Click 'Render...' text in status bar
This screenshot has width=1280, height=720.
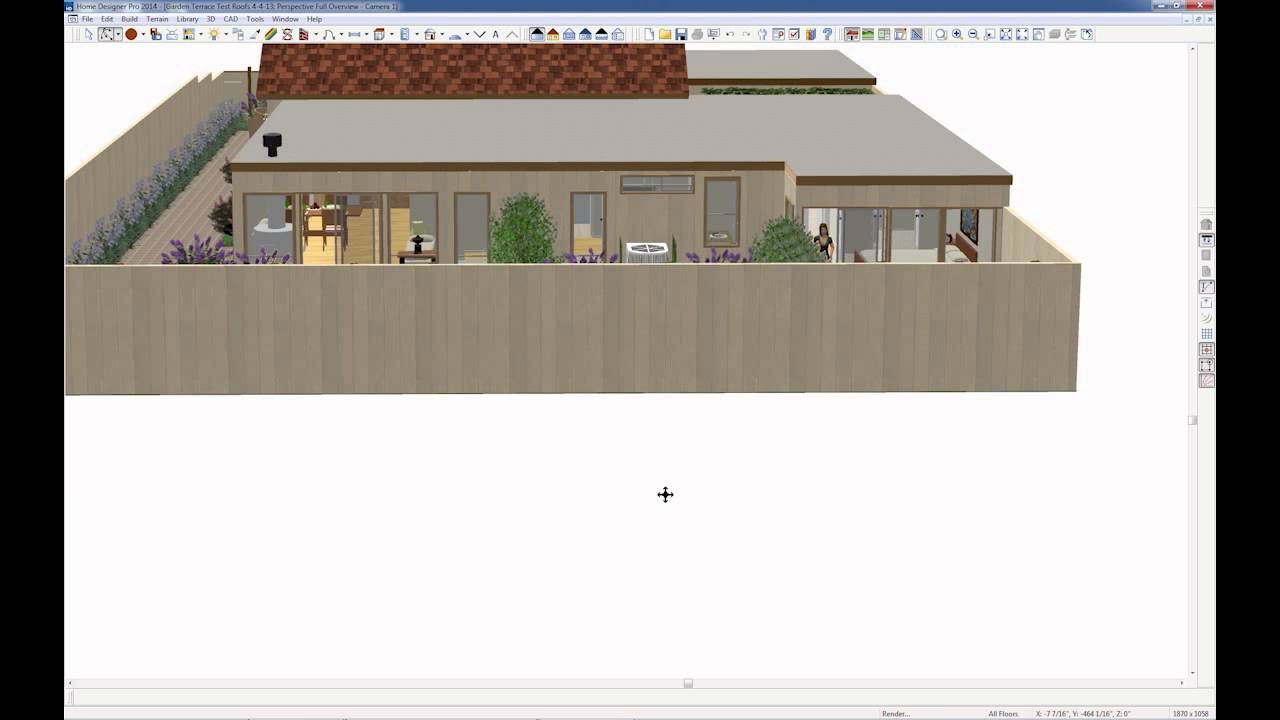[895, 714]
